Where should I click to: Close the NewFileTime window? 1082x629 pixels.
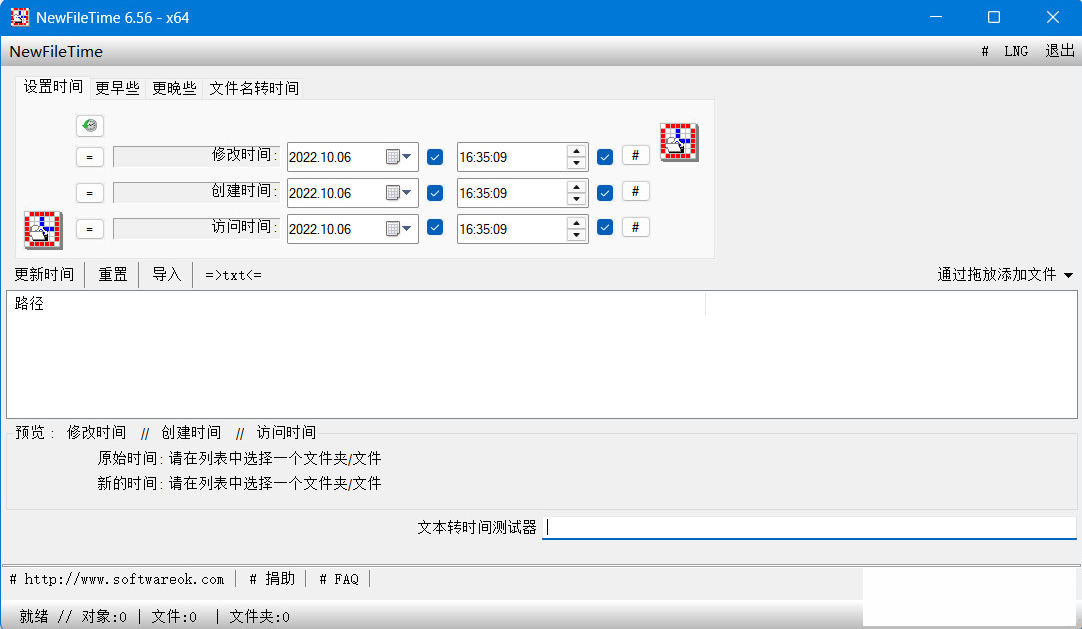[1052, 17]
